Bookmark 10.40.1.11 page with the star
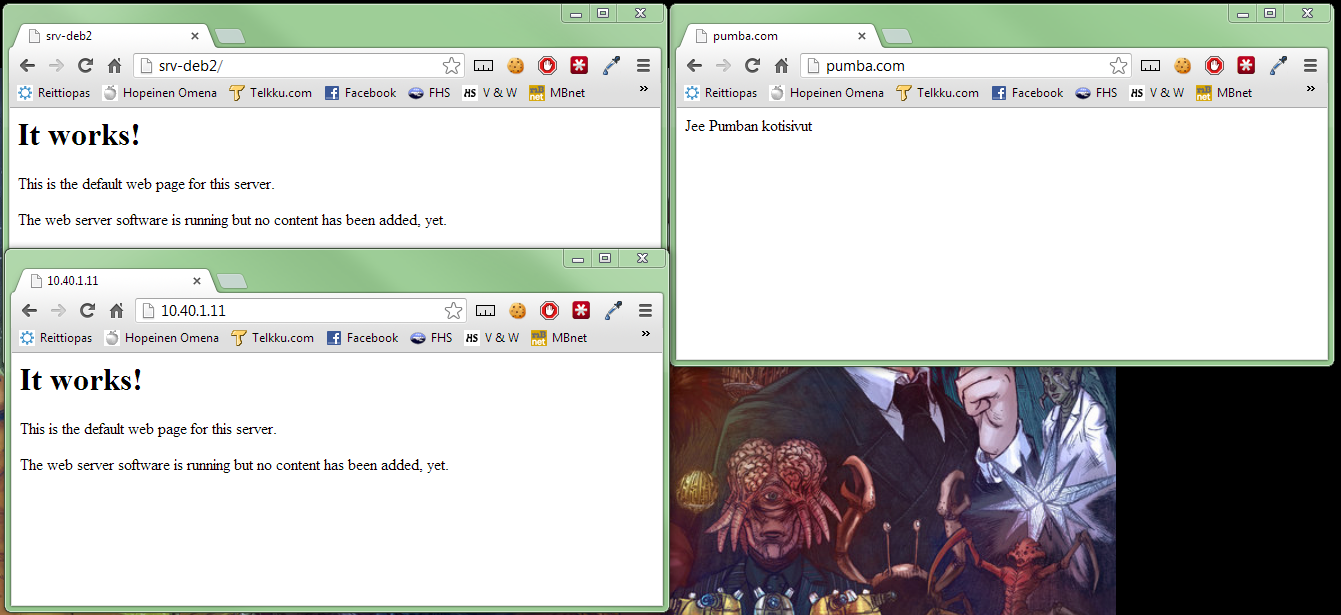This screenshot has height=615, width=1341. 453,311
